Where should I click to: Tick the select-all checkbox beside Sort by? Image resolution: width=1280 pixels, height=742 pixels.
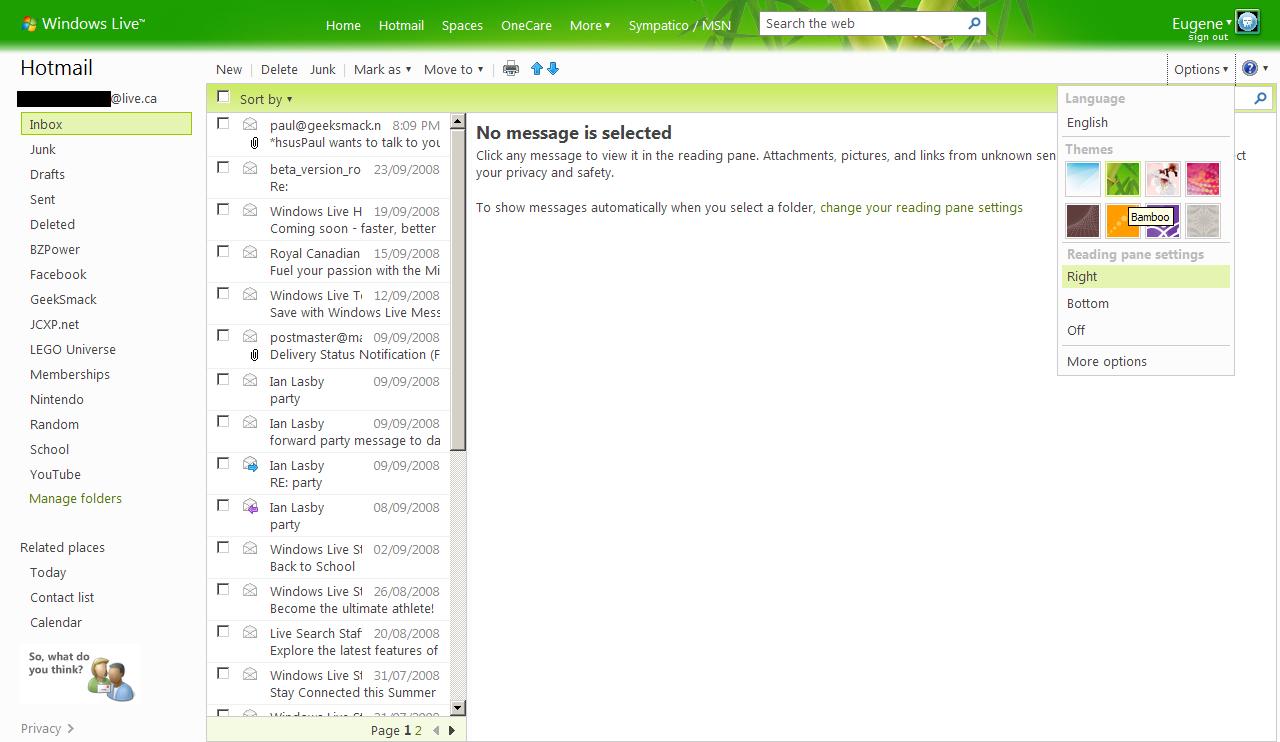point(223,97)
